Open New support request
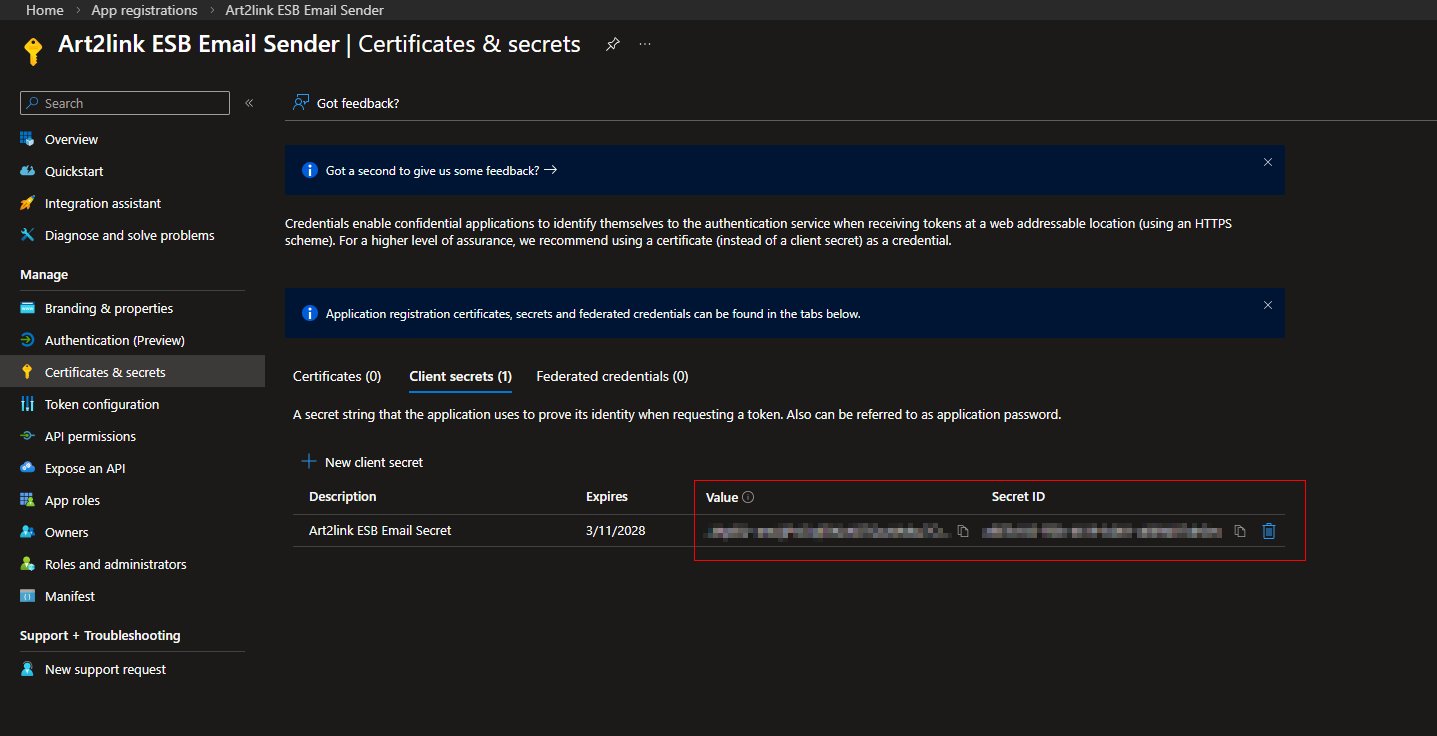Screen dimensions: 1437x736 tap(105, 669)
